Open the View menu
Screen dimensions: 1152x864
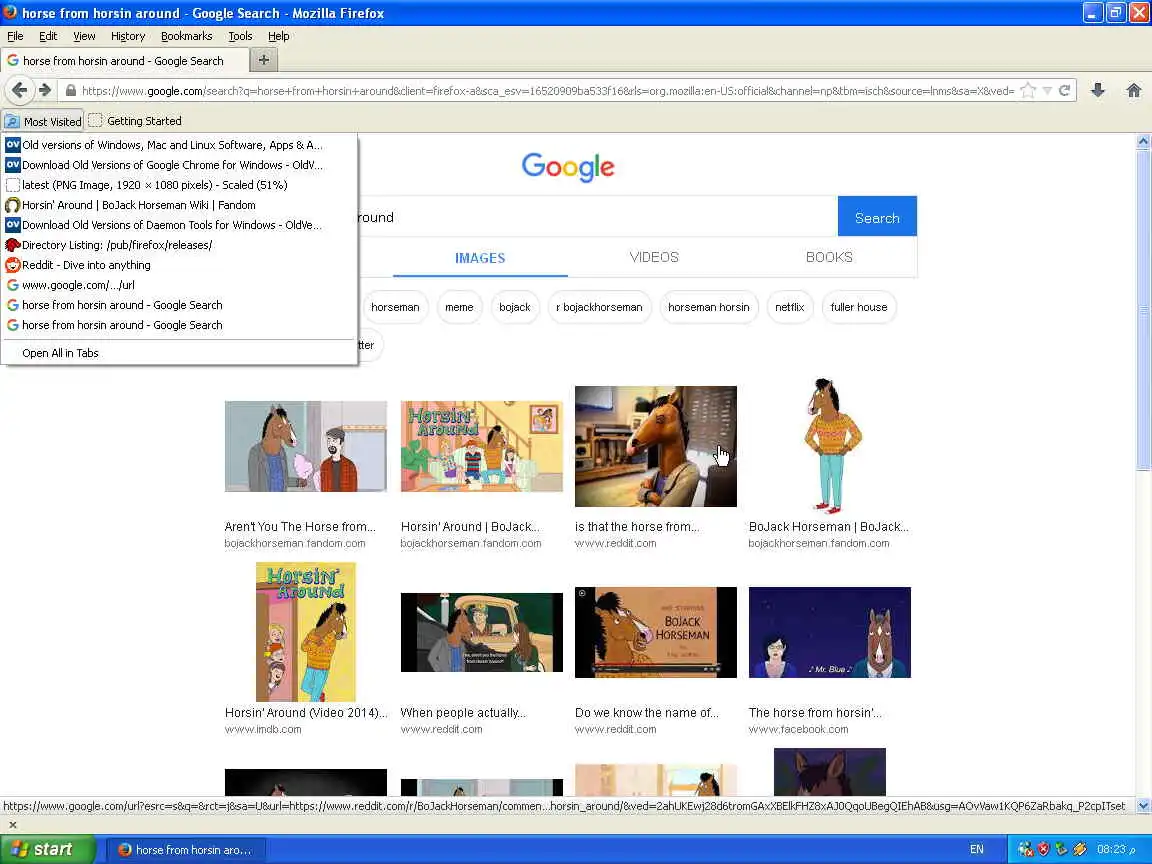pyautogui.click(x=84, y=36)
